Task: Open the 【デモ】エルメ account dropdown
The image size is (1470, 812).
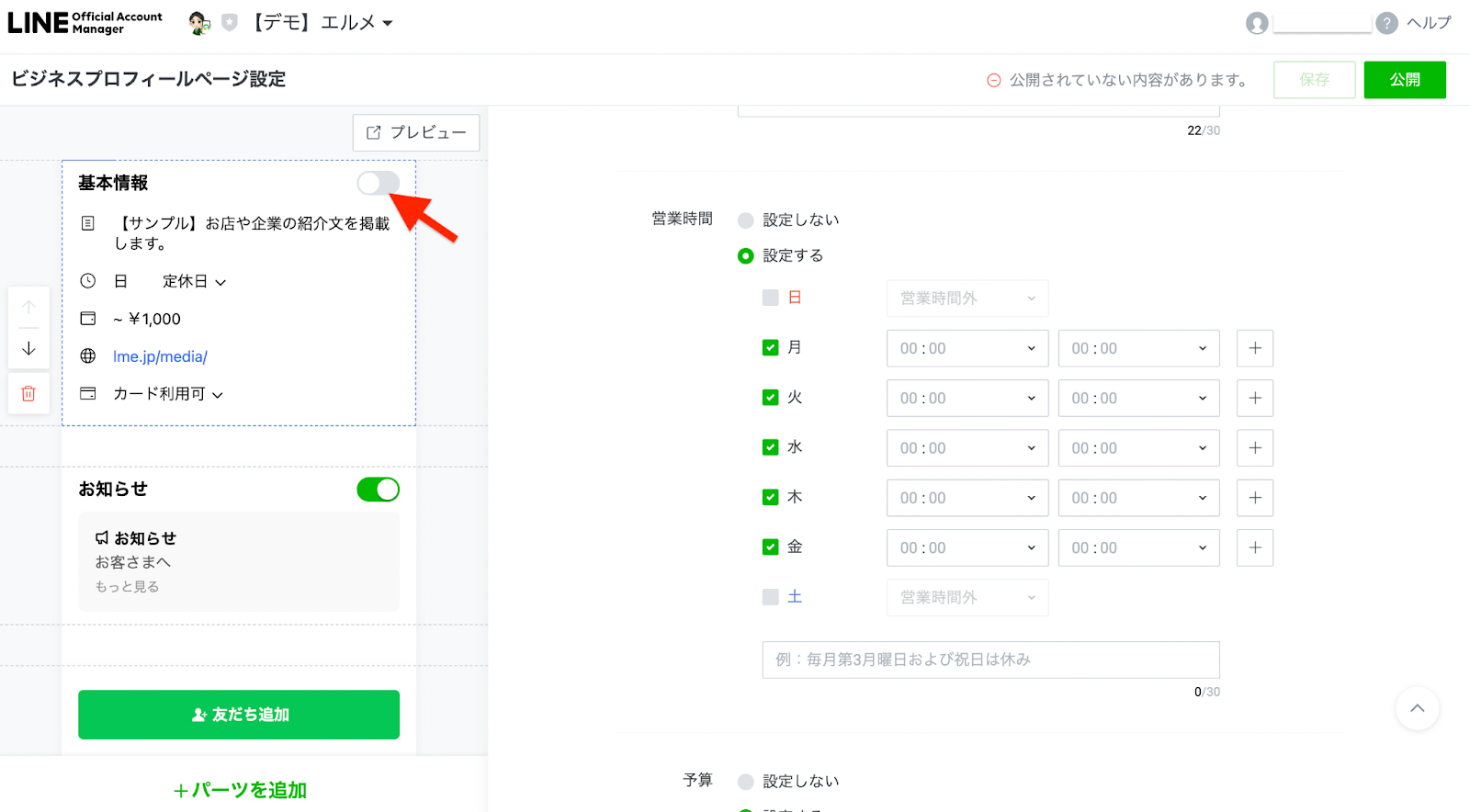Action: 323,23
